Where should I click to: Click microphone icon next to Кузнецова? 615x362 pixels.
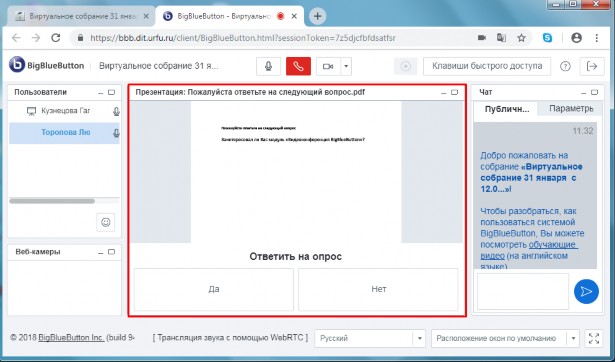tap(116, 112)
